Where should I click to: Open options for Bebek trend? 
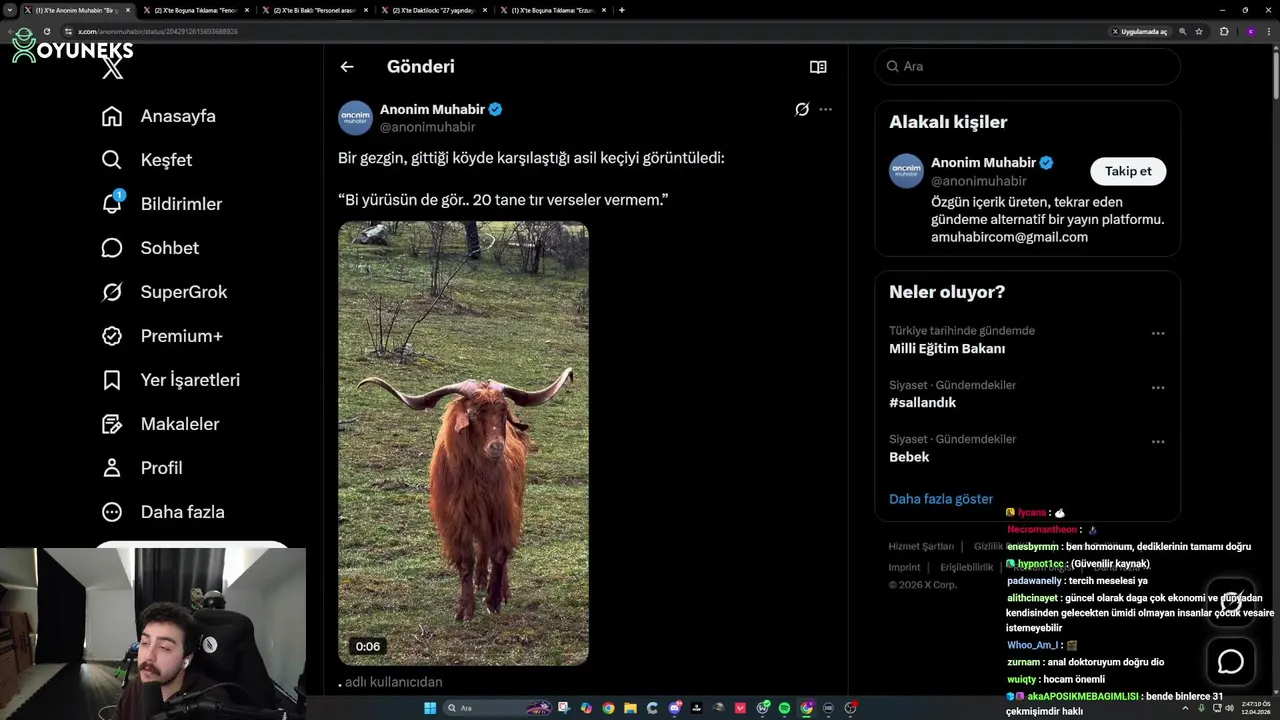[1158, 441]
